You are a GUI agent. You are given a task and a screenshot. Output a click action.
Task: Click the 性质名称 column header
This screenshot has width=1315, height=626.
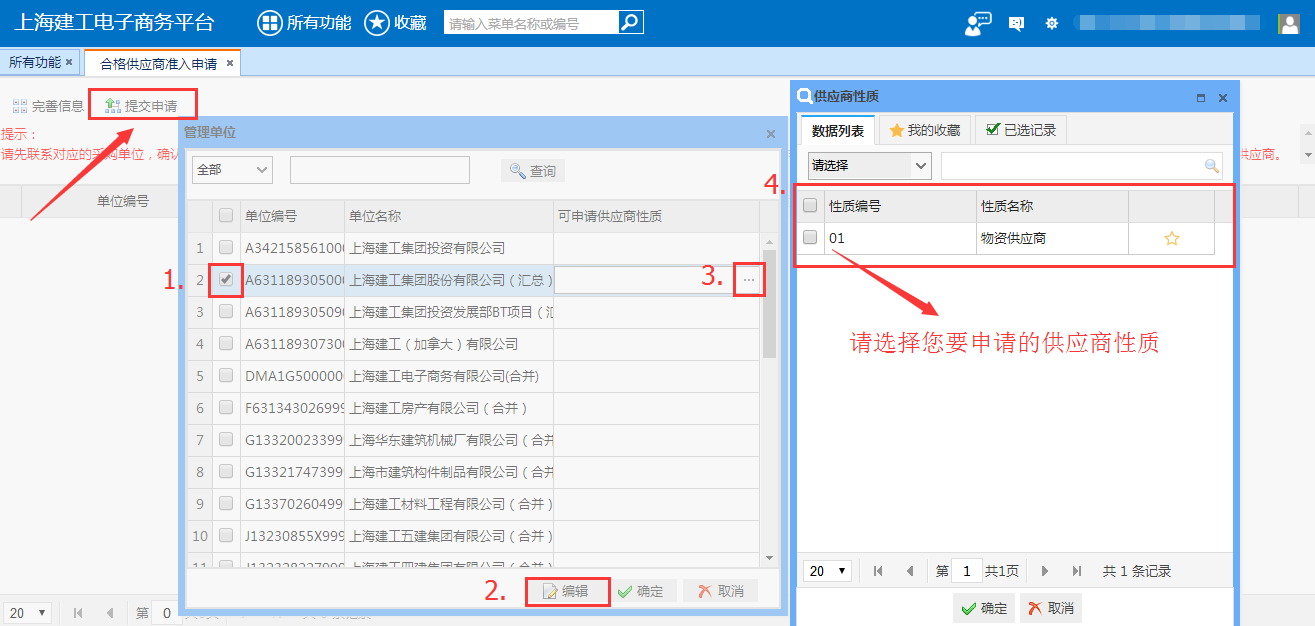pyautogui.click(x=1054, y=206)
